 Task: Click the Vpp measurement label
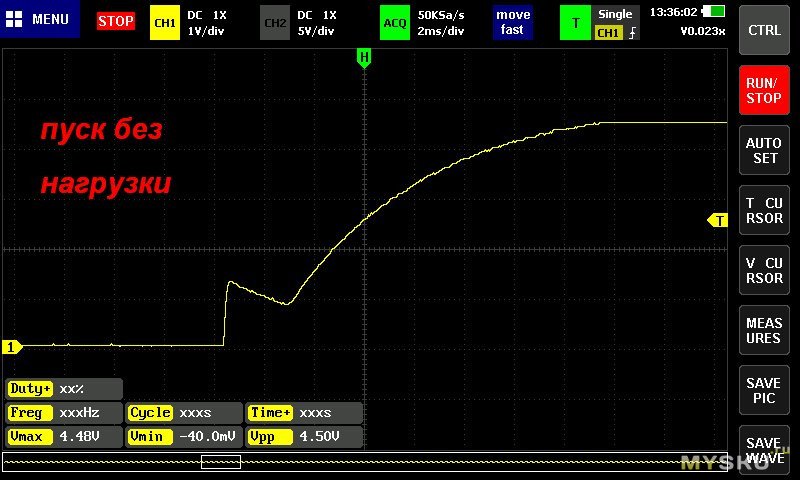pos(270,437)
